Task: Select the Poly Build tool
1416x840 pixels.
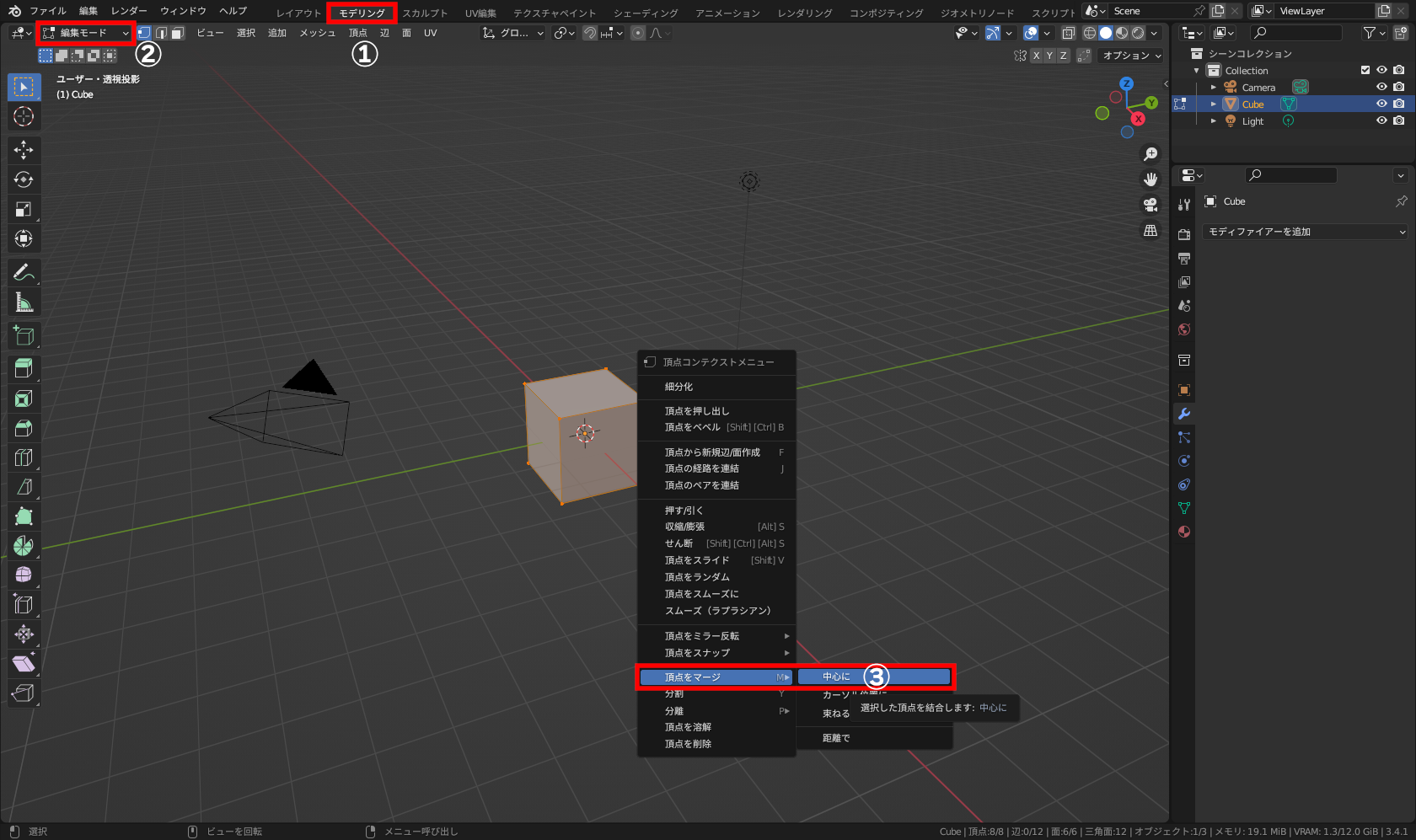Action: pyautogui.click(x=24, y=516)
